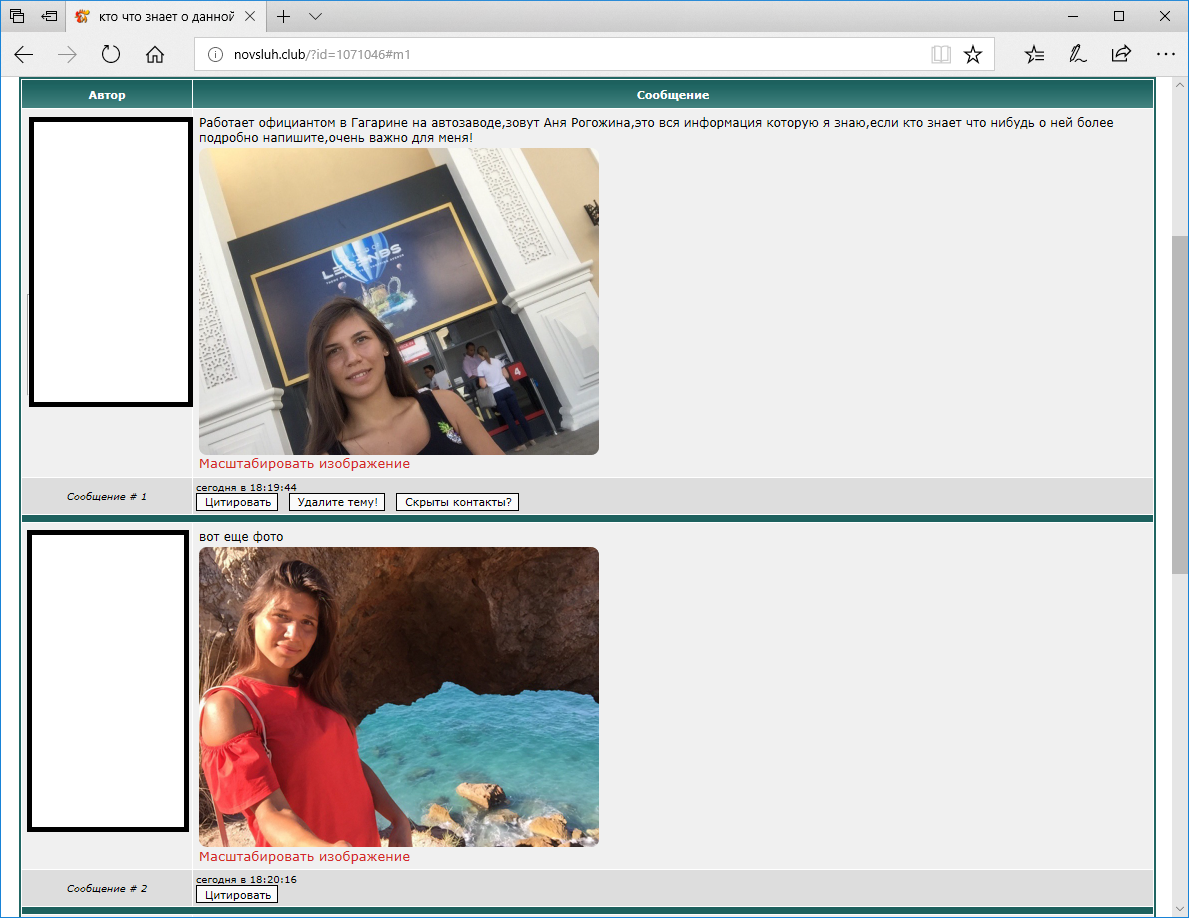Click the browser Back arrow
This screenshot has height=918, width=1189.
pyautogui.click(x=23, y=54)
